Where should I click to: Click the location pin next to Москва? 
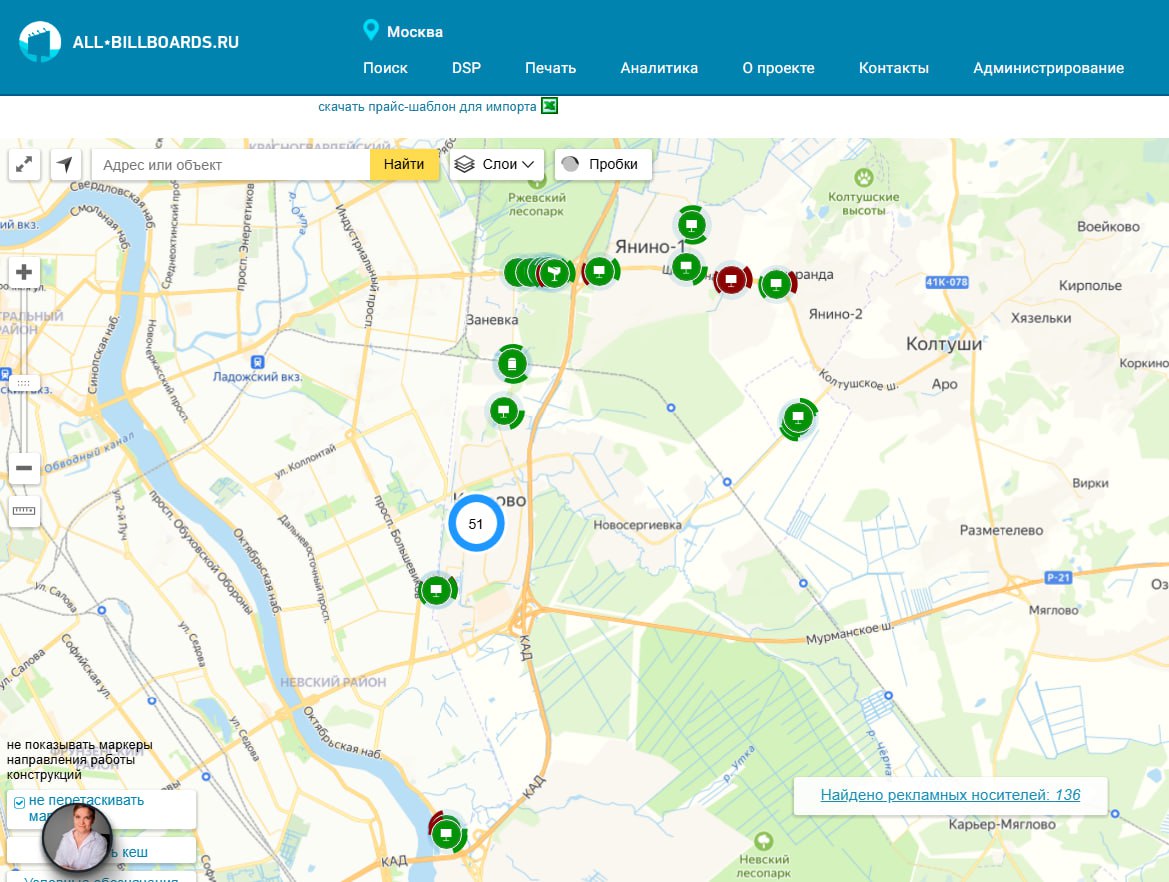[x=371, y=31]
